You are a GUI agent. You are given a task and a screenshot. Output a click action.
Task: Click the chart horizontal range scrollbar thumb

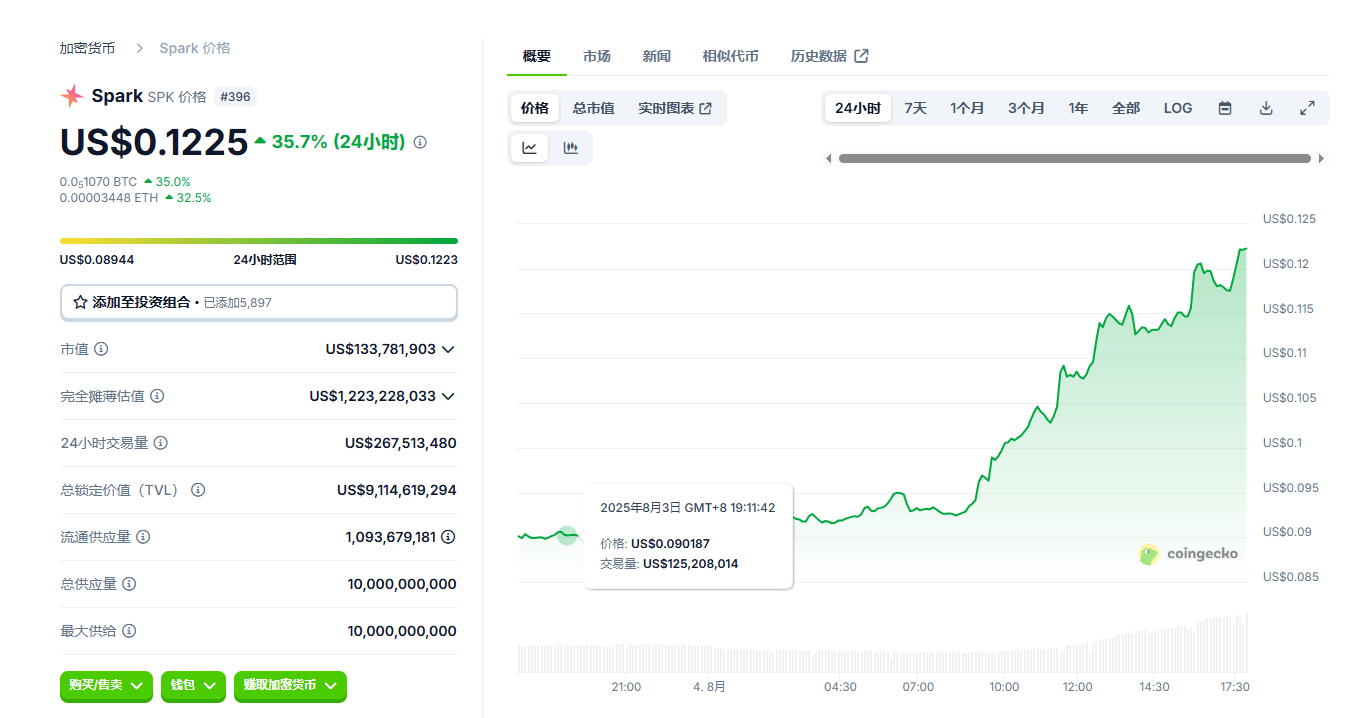1074,158
